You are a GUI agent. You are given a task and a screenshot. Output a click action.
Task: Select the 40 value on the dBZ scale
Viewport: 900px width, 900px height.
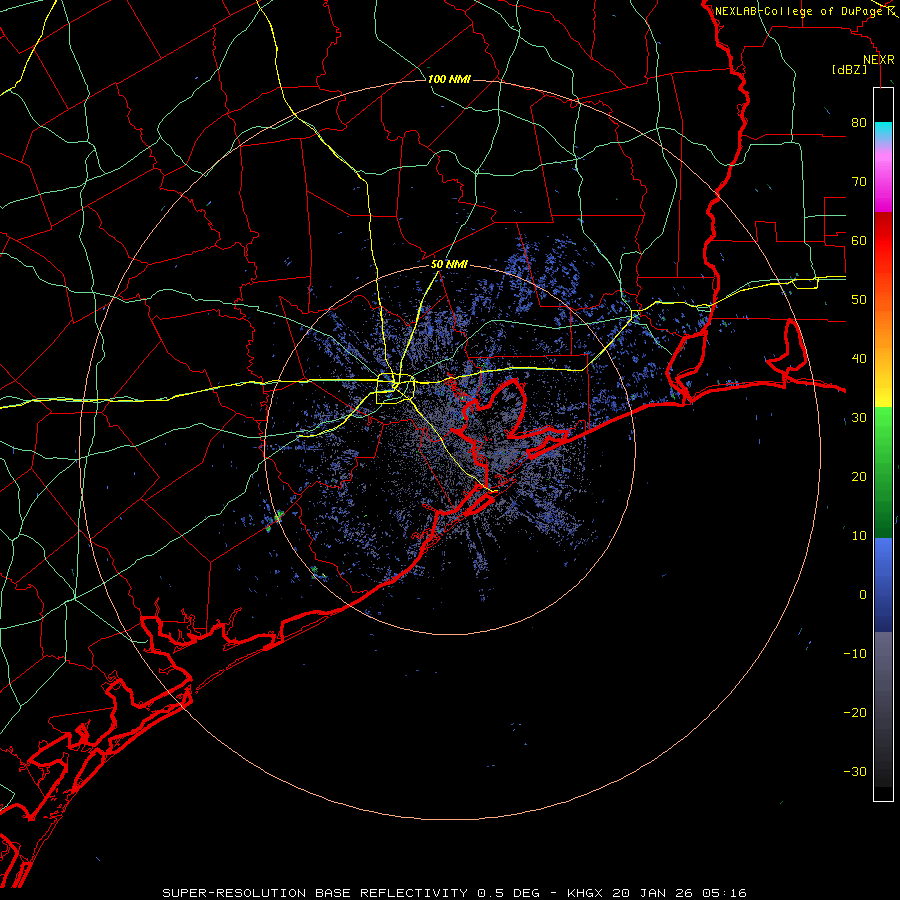(859, 359)
